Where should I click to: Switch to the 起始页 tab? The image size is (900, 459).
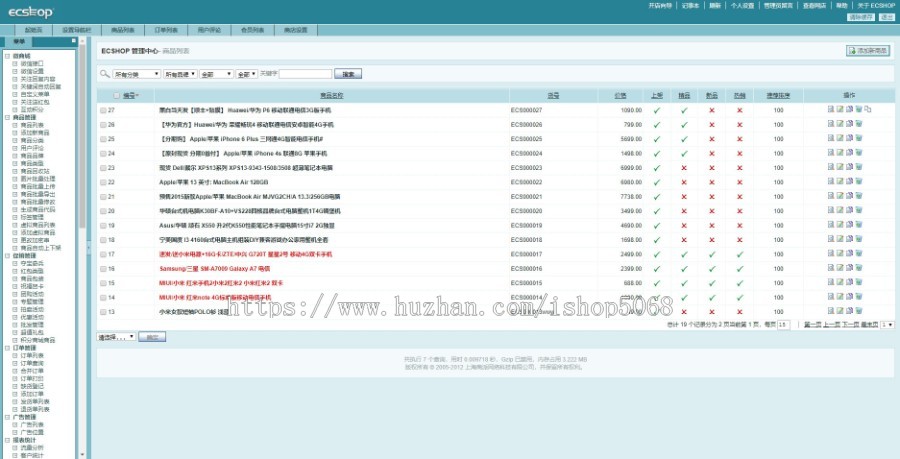pyautogui.click(x=34, y=30)
